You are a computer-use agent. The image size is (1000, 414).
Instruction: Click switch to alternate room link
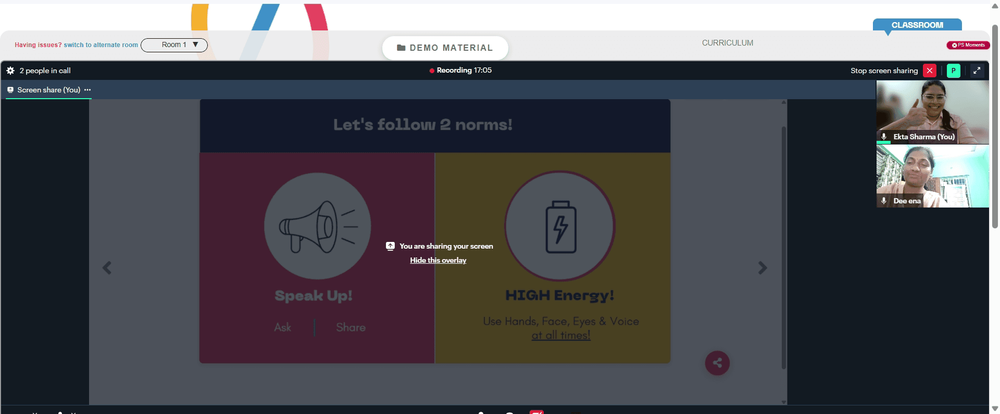(x=101, y=45)
